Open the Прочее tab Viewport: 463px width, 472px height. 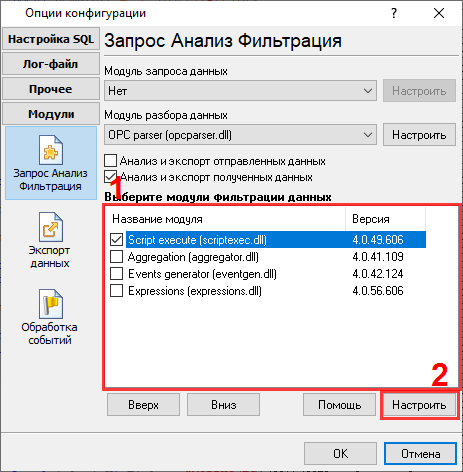point(51,89)
